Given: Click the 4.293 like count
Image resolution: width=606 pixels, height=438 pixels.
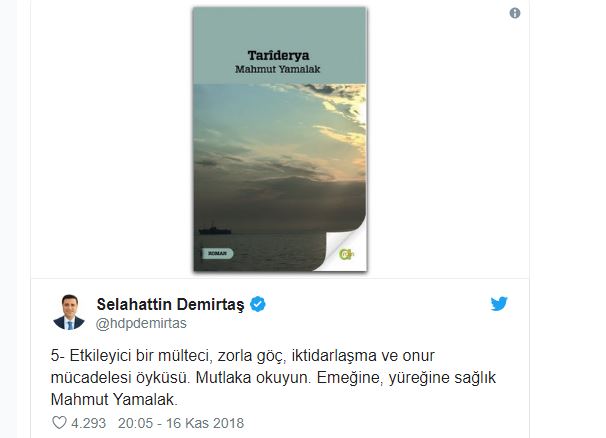Looking at the screenshot, I should [x=89, y=423].
